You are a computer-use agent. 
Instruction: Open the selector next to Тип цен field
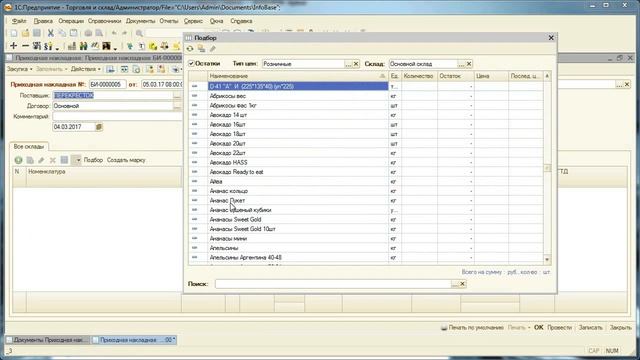click(348, 64)
